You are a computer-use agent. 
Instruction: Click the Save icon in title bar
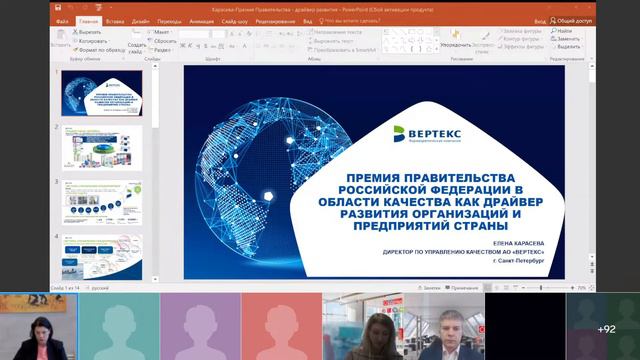[x=58, y=8]
